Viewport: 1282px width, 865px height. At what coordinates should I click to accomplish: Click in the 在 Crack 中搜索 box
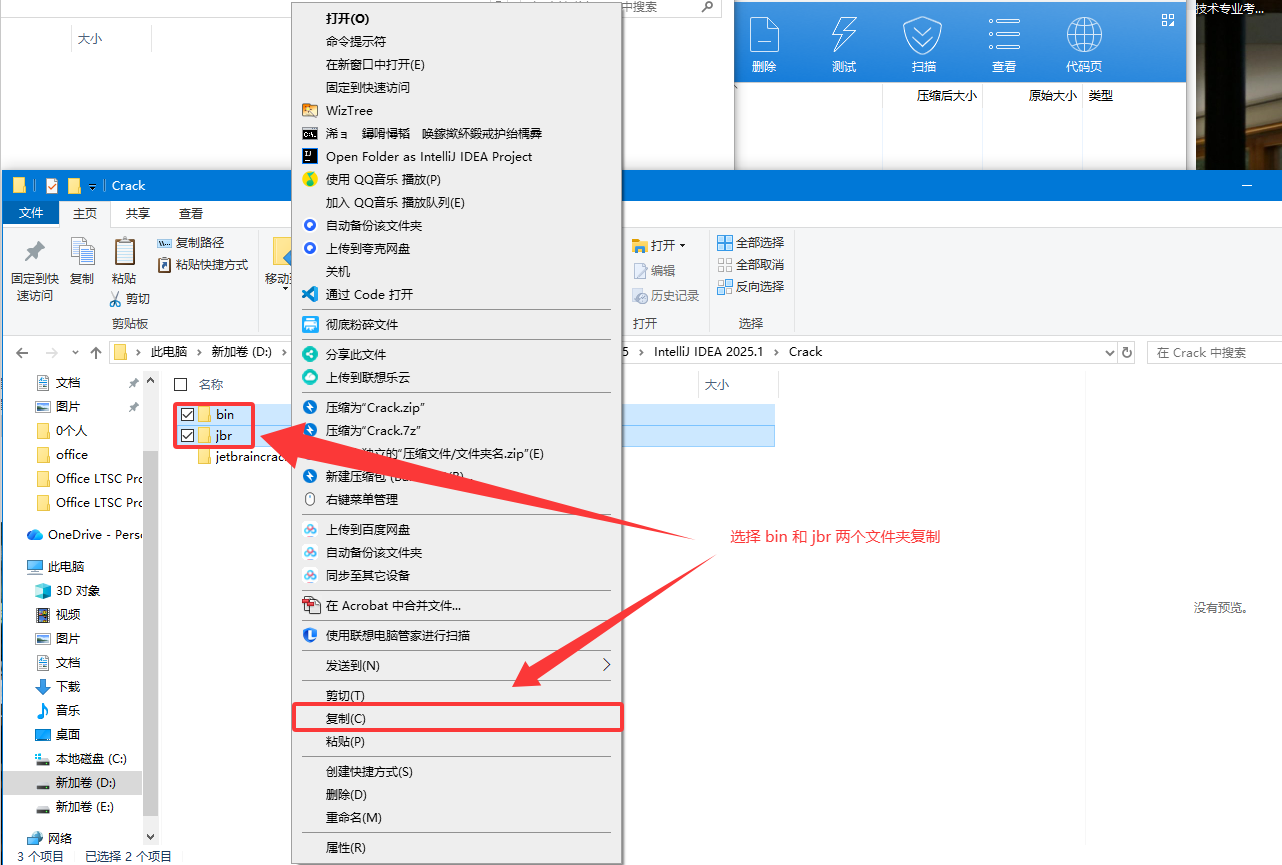(1216, 352)
